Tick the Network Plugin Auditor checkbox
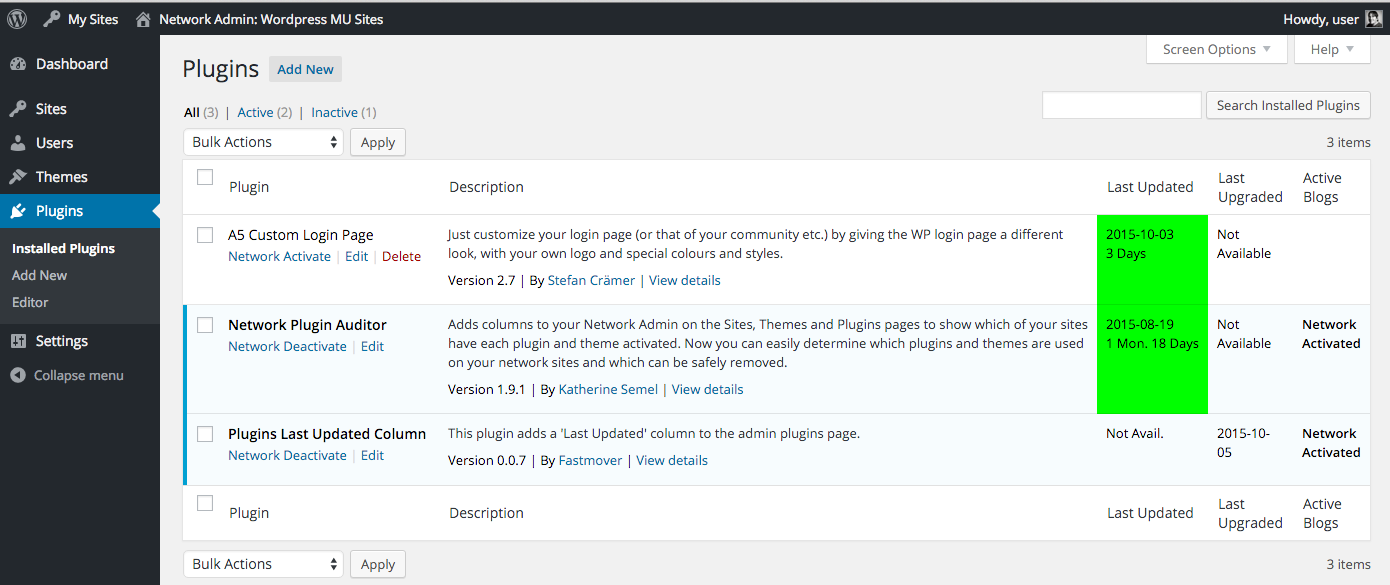 [205, 325]
